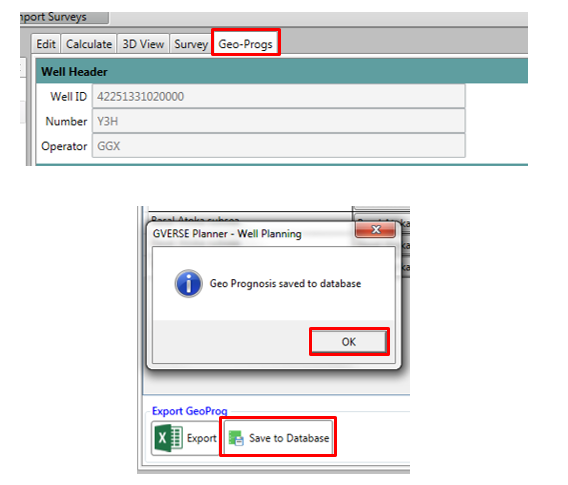Click the Export button label

click(201, 438)
